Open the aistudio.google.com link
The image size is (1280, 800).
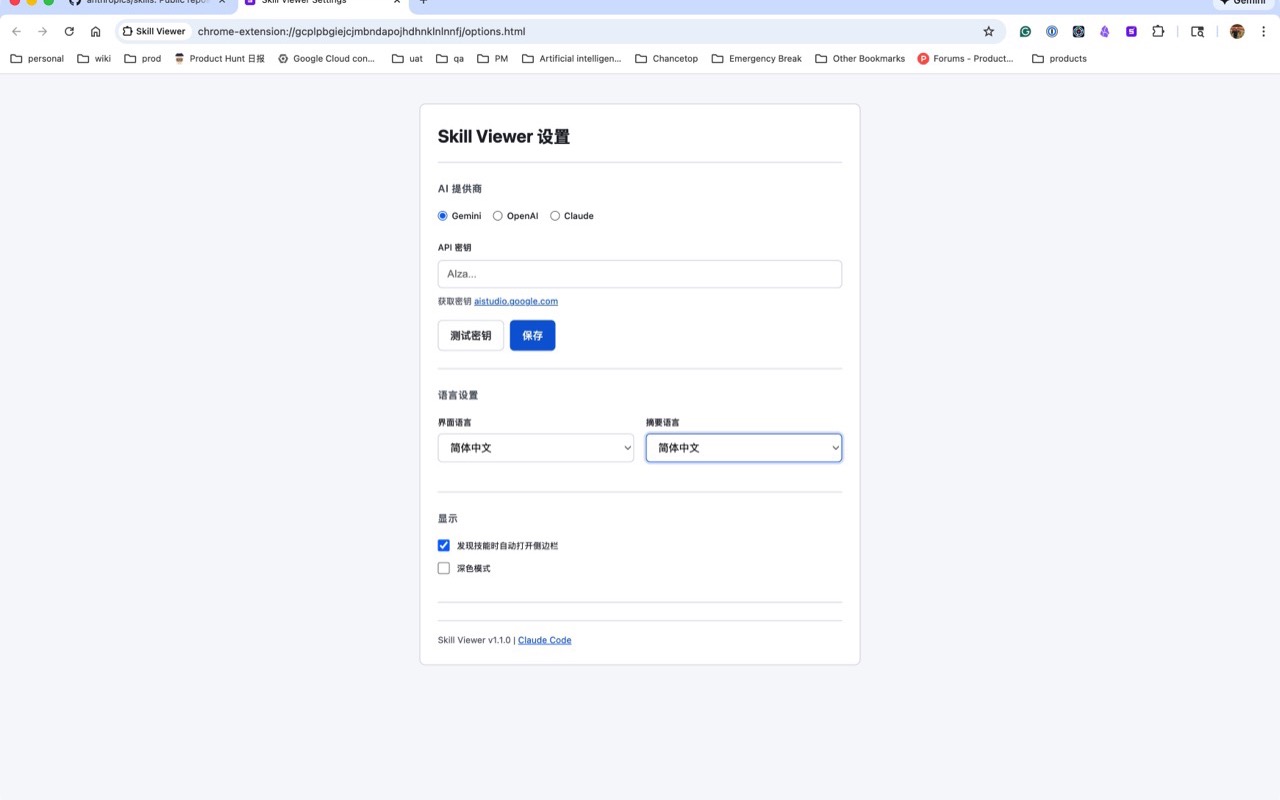515,300
